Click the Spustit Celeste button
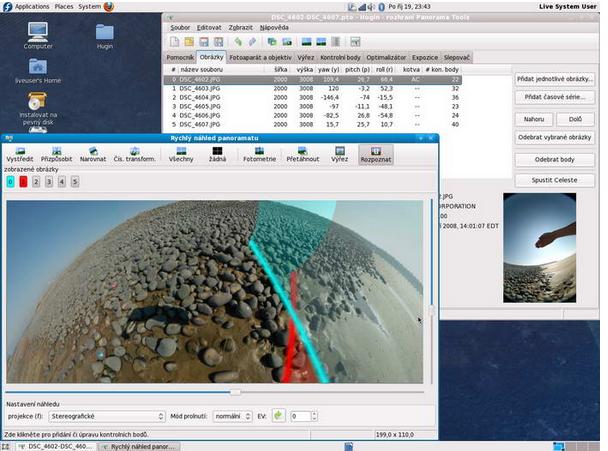Image resolution: width=608 pixels, height=451 pixels. [x=554, y=180]
